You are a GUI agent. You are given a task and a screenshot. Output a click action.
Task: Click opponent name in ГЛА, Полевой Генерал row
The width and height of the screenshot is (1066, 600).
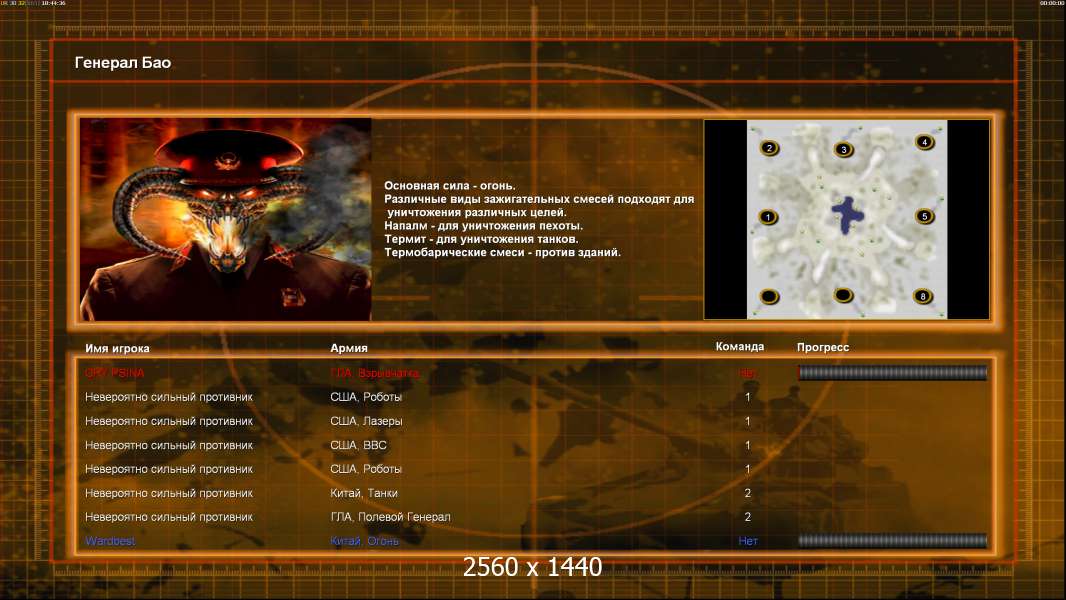point(169,517)
